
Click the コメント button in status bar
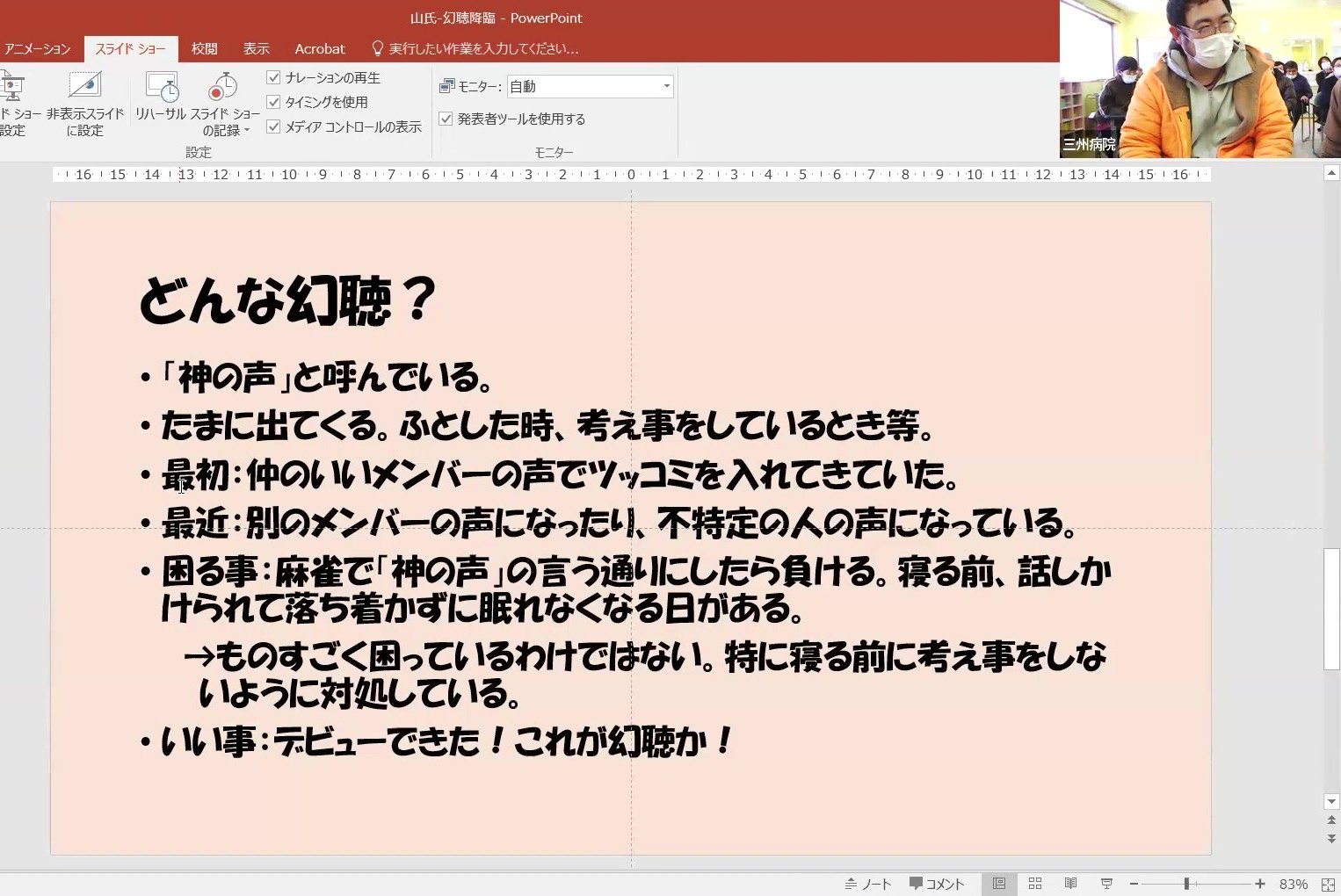(937, 884)
